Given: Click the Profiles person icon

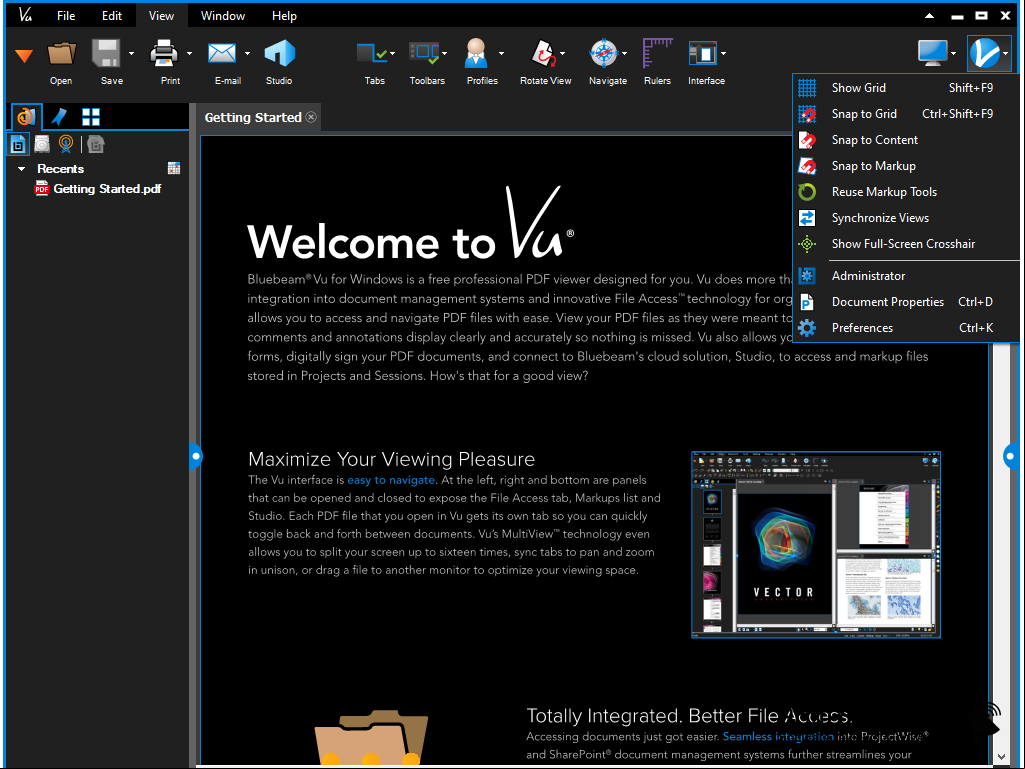Looking at the screenshot, I should (477, 54).
